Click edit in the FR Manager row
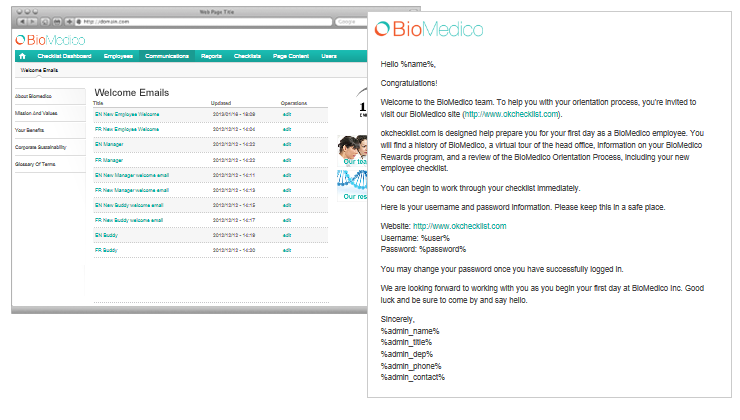 [287, 160]
